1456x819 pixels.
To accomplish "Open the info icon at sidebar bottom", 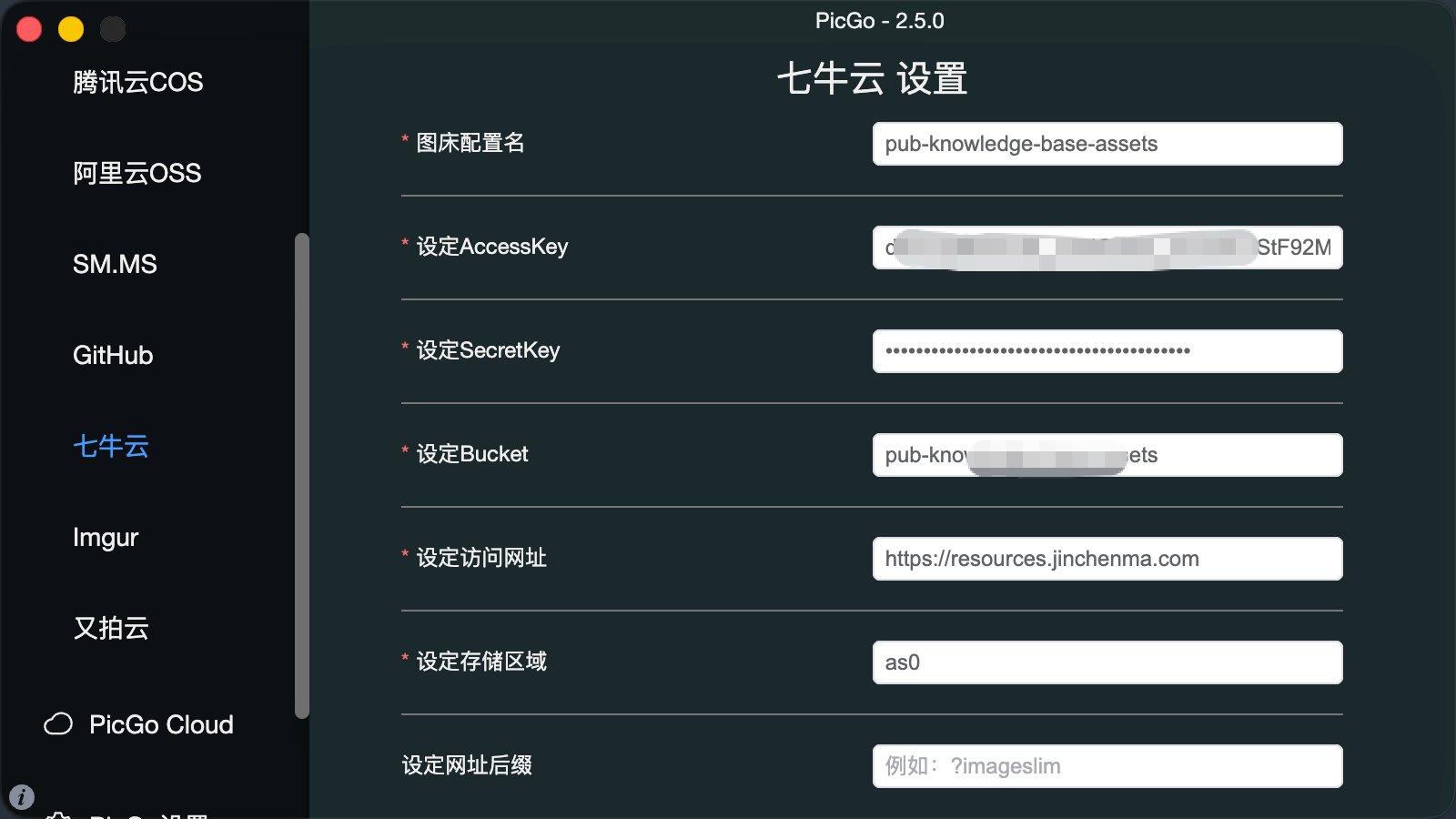I will (22, 797).
